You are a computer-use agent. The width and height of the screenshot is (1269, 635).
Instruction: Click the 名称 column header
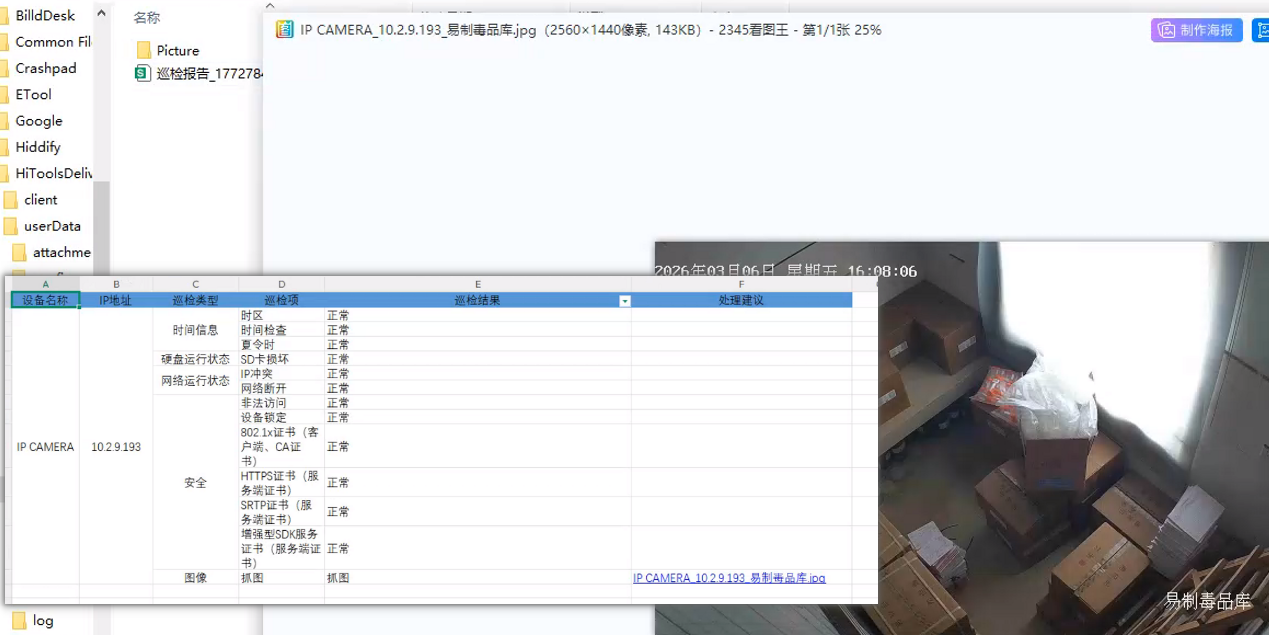146,18
